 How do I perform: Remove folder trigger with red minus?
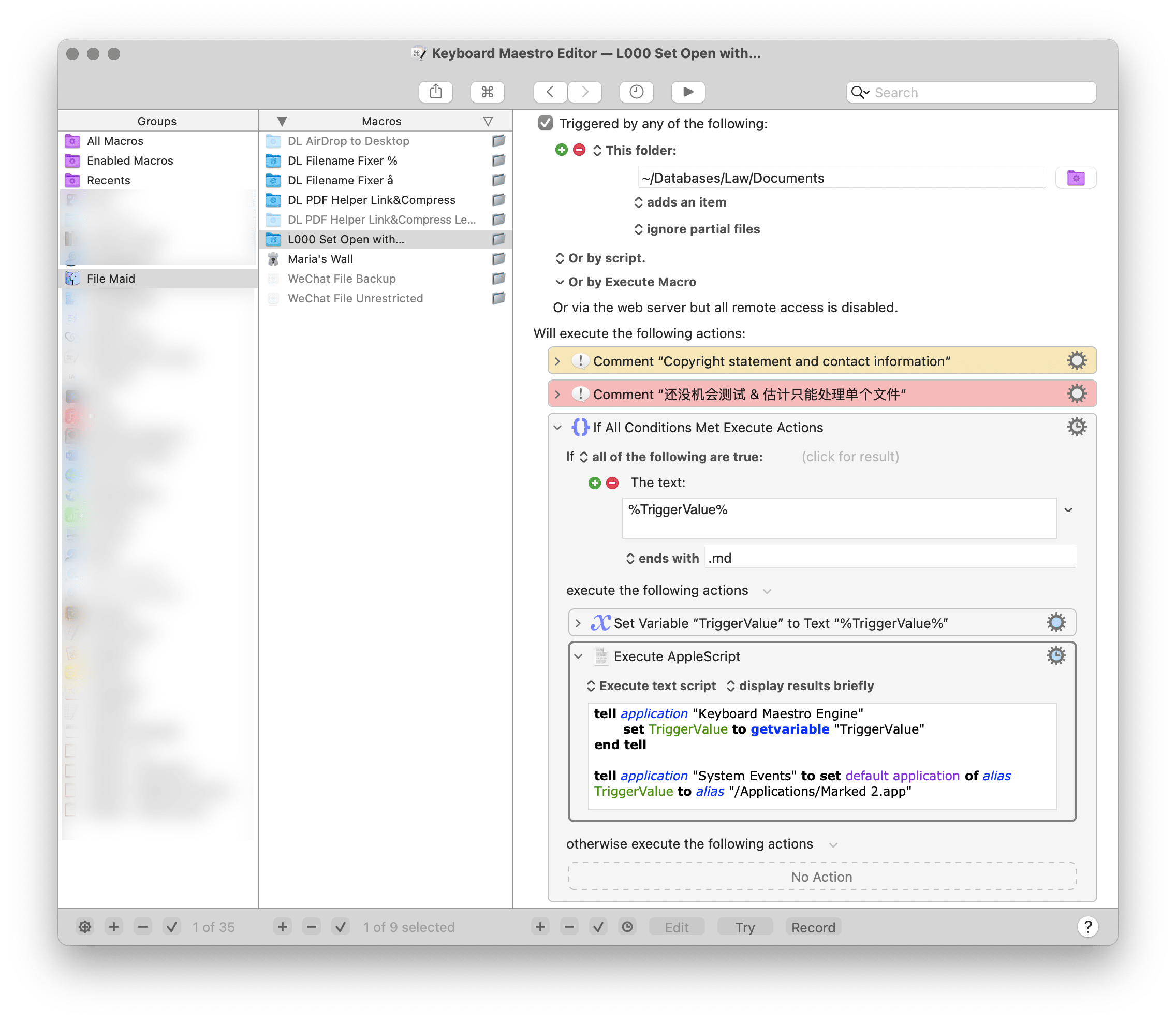click(579, 150)
